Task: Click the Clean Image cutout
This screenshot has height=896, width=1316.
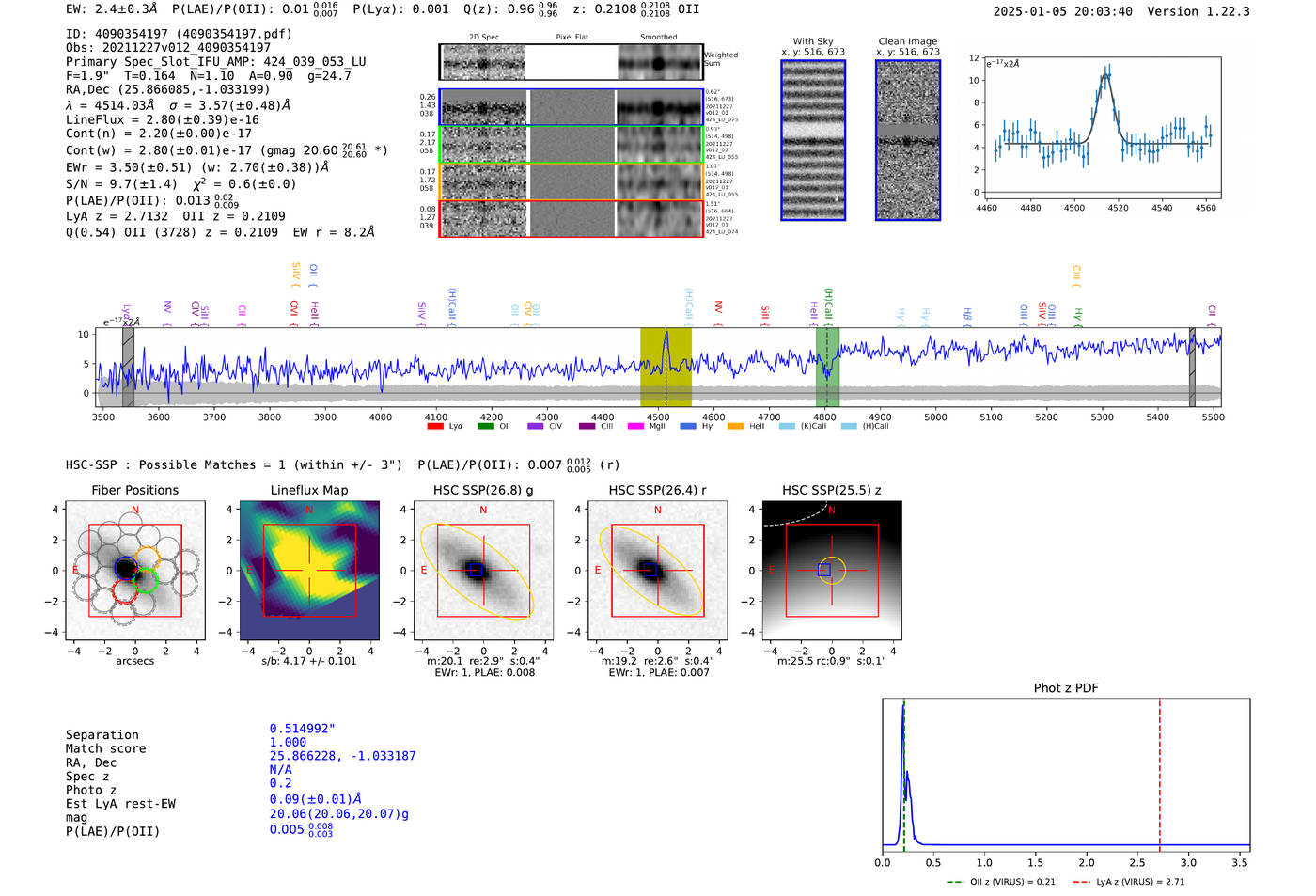Action: click(x=908, y=140)
